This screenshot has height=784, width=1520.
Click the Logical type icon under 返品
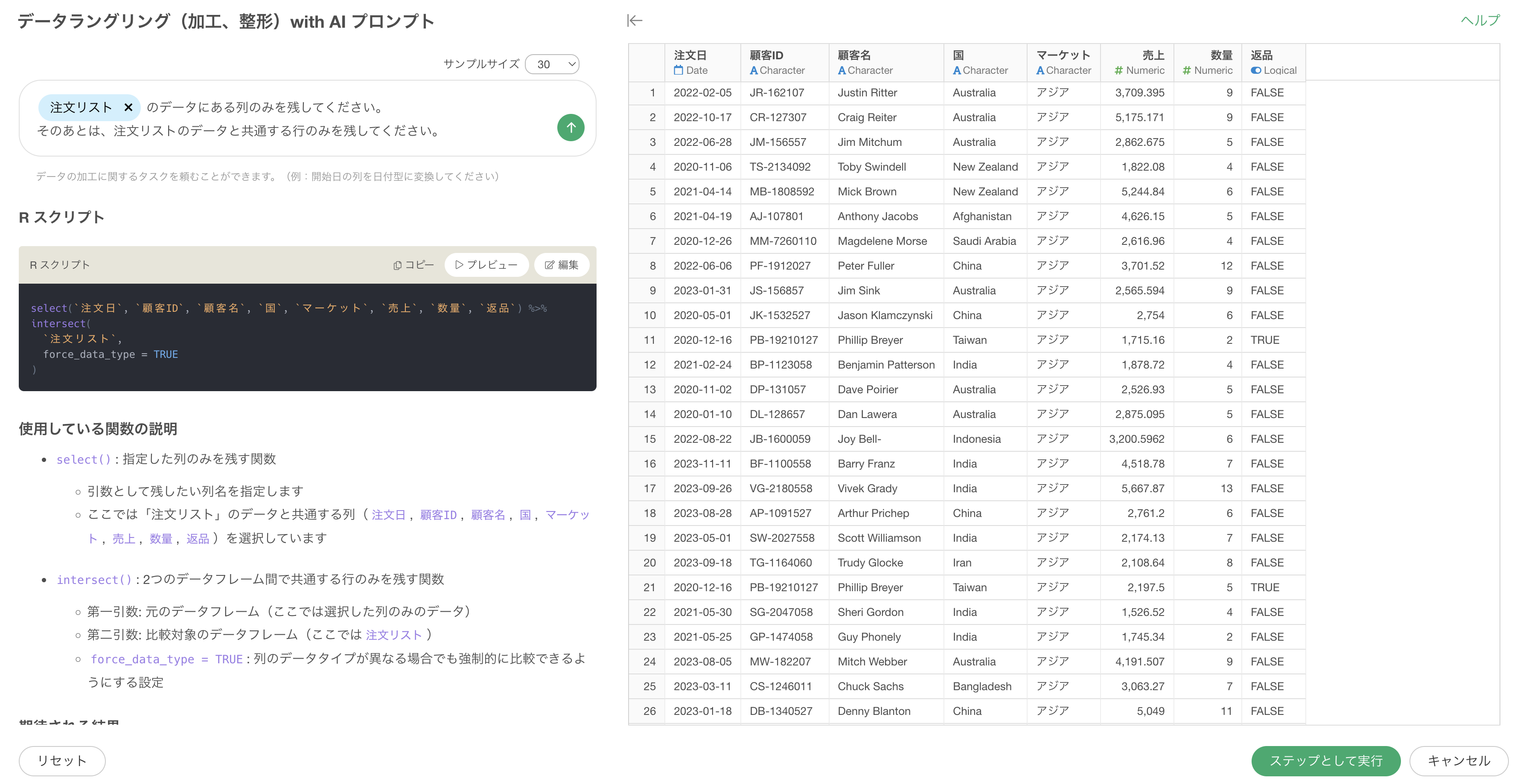point(1256,70)
